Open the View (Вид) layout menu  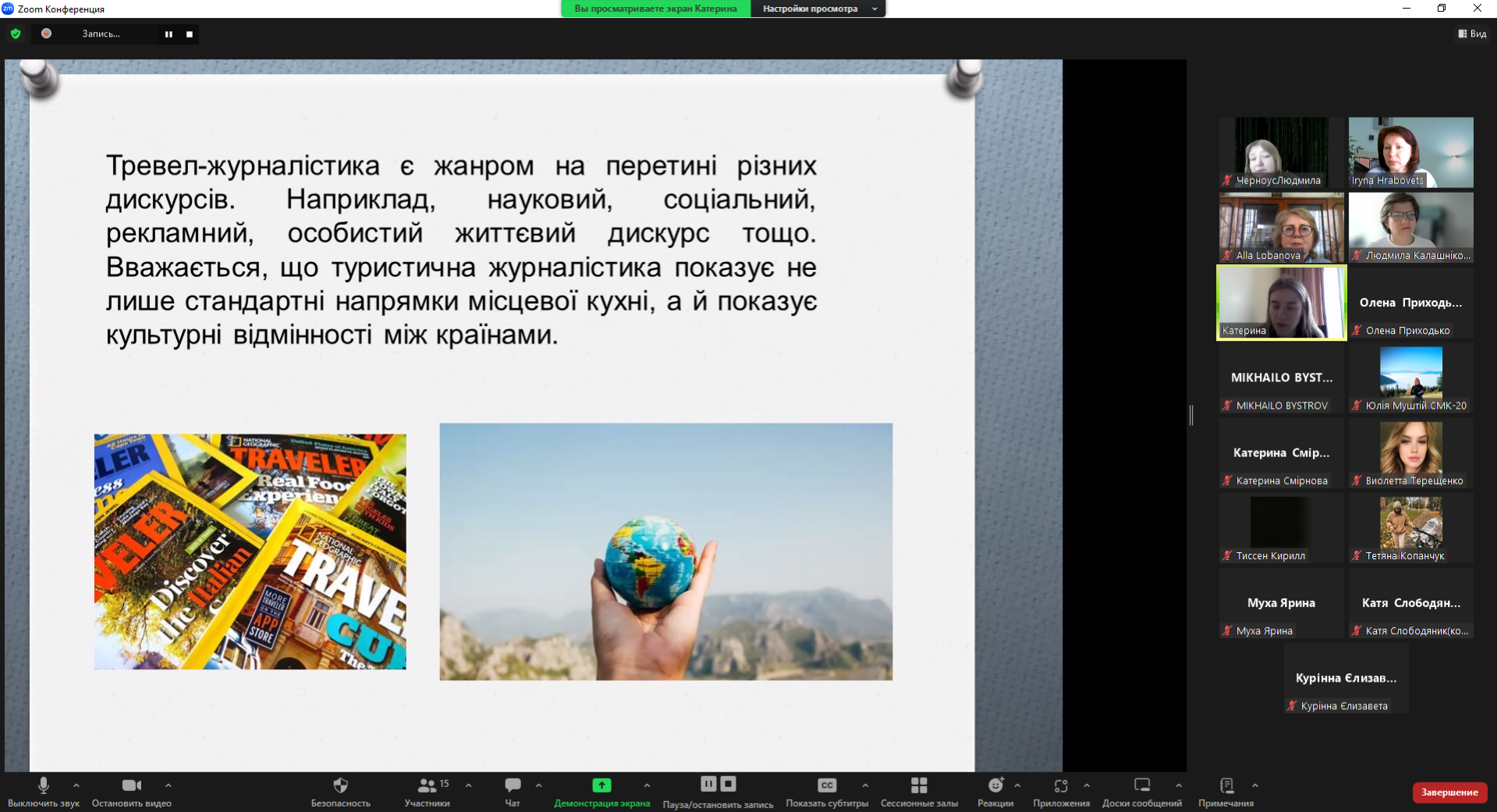tap(1472, 34)
